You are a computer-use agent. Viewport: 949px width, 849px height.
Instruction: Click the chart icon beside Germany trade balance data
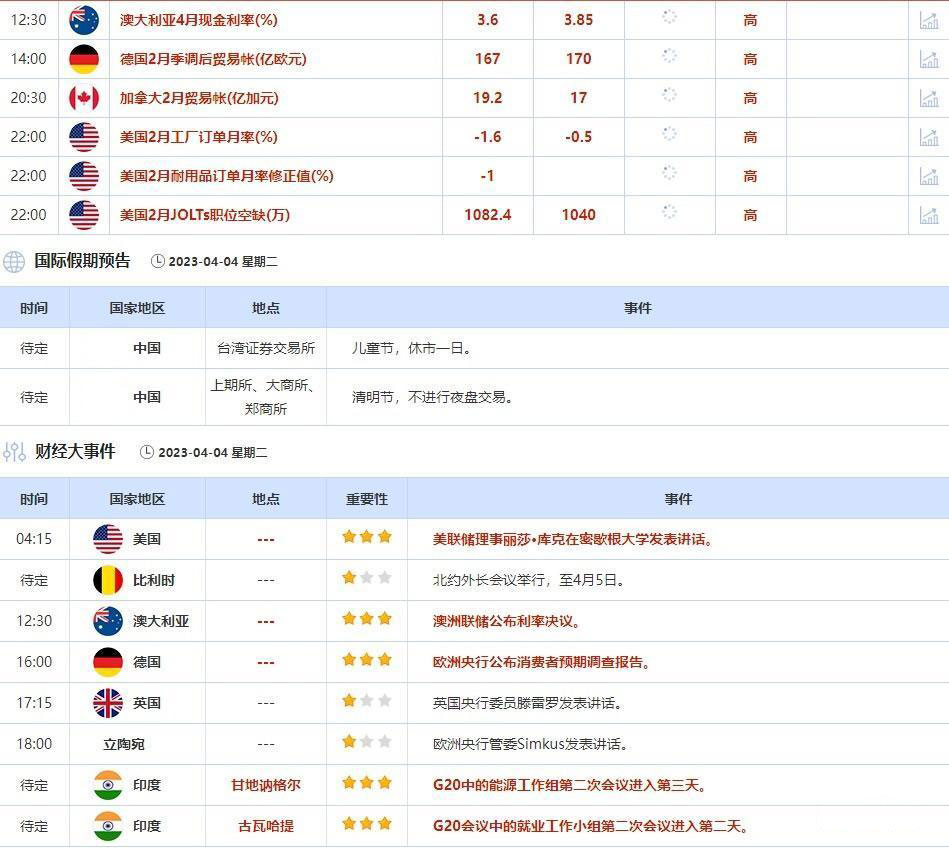pos(930,58)
